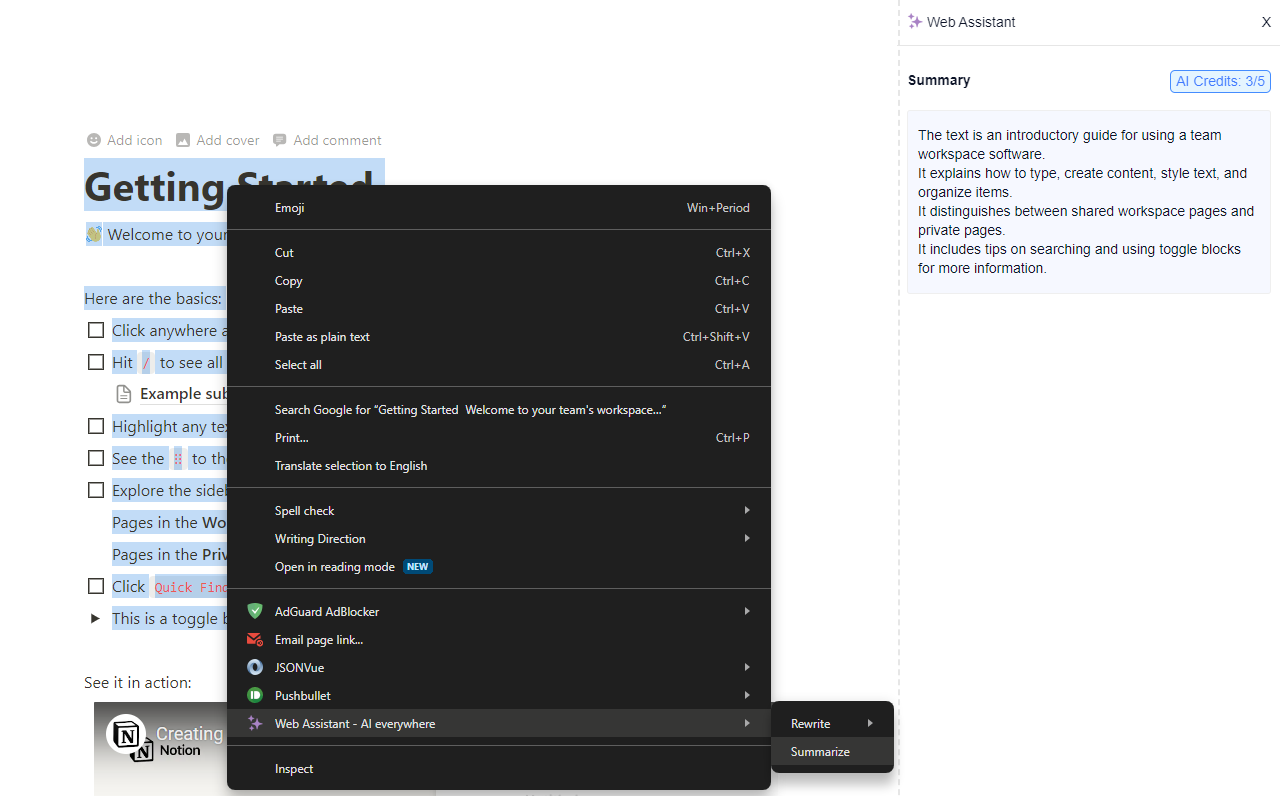Select Rewrite in the submenu
1280x800 pixels.
pyautogui.click(x=832, y=723)
